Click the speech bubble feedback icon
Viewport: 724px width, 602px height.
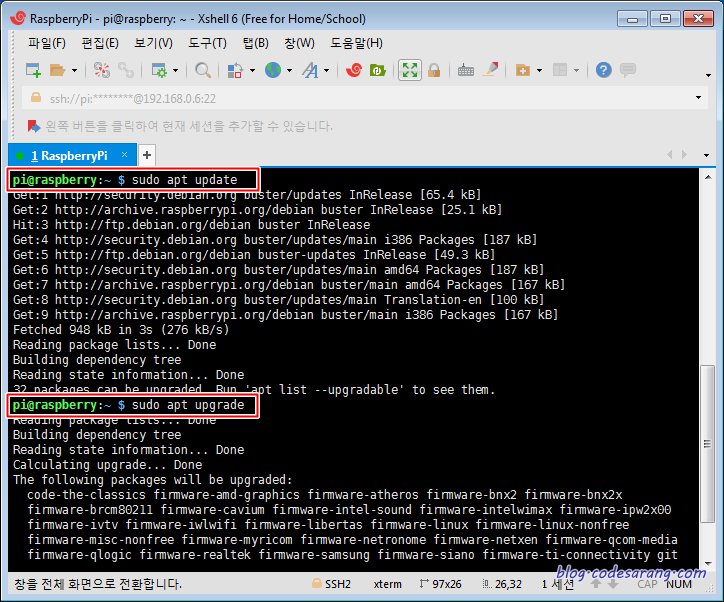pyautogui.click(x=627, y=70)
